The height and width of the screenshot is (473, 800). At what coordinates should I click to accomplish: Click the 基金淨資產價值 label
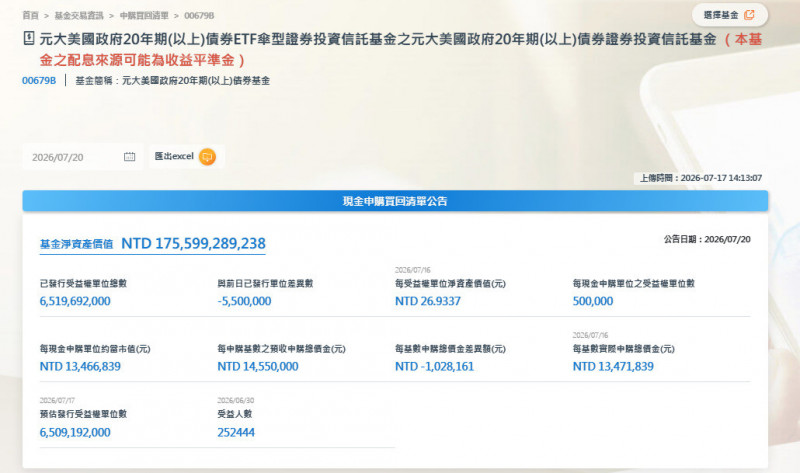point(77,244)
